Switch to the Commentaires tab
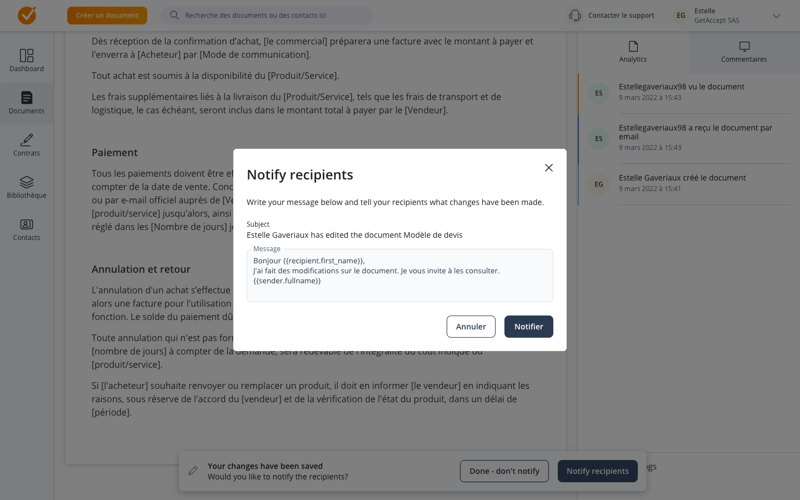This screenshot has height=500, width=800. tap(744, 52)
